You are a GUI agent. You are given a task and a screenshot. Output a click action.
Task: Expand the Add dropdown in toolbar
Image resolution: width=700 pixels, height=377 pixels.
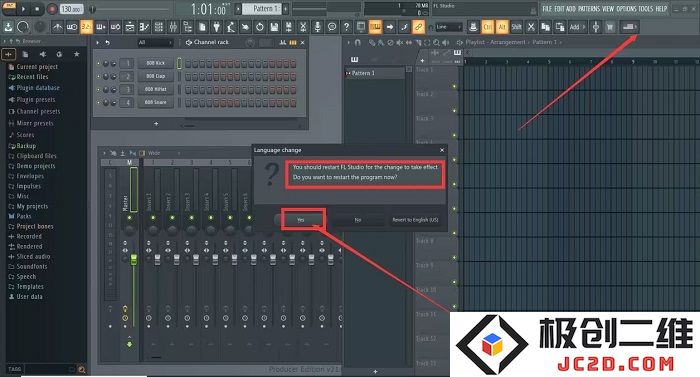[577, 27]
